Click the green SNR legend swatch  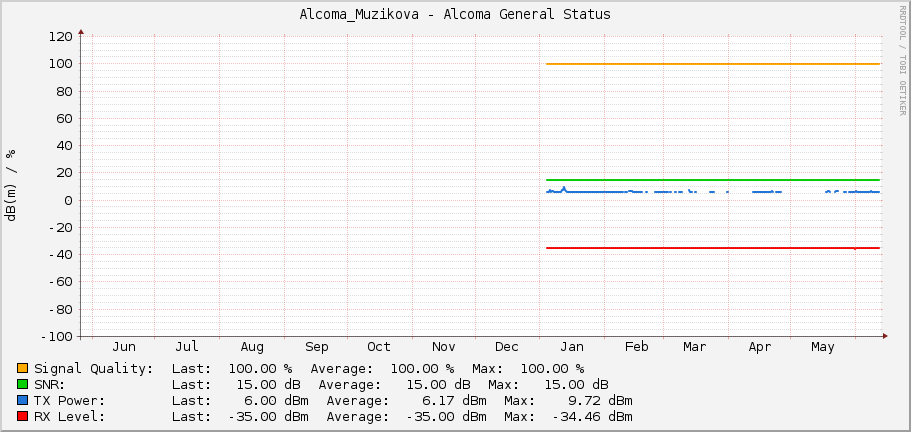tap(23, 384)
